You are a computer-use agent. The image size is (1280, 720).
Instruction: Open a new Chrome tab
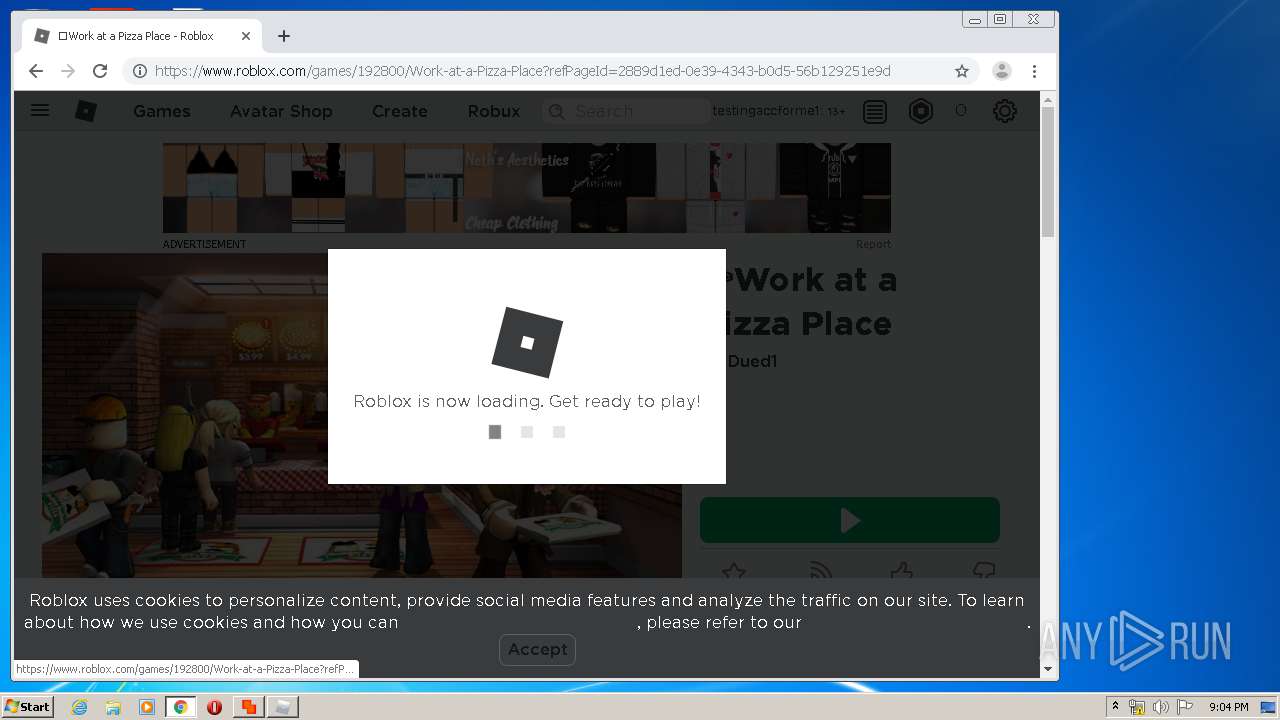284,36
